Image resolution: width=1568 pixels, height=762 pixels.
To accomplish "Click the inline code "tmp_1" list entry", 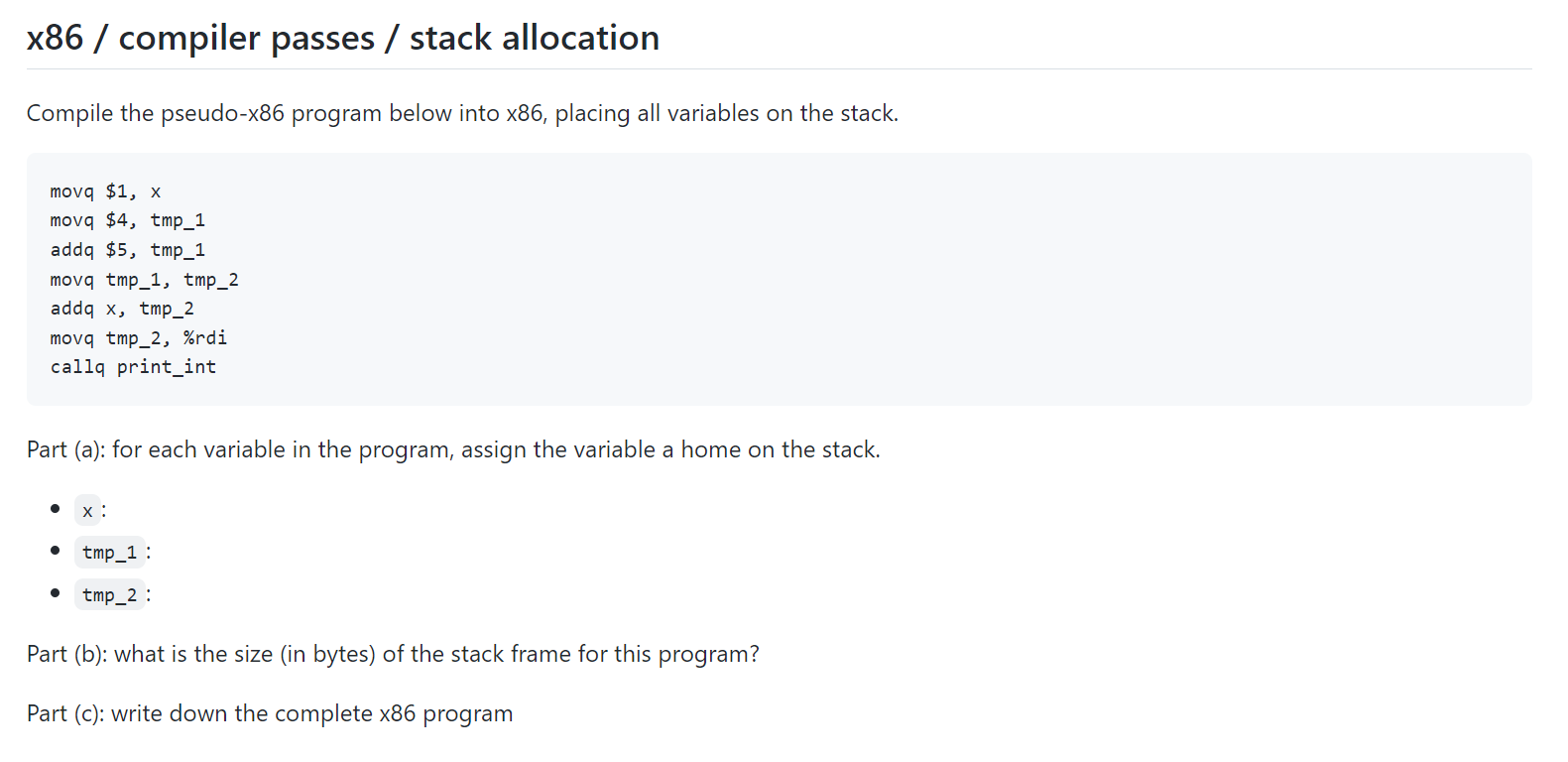I will (110, 552).
